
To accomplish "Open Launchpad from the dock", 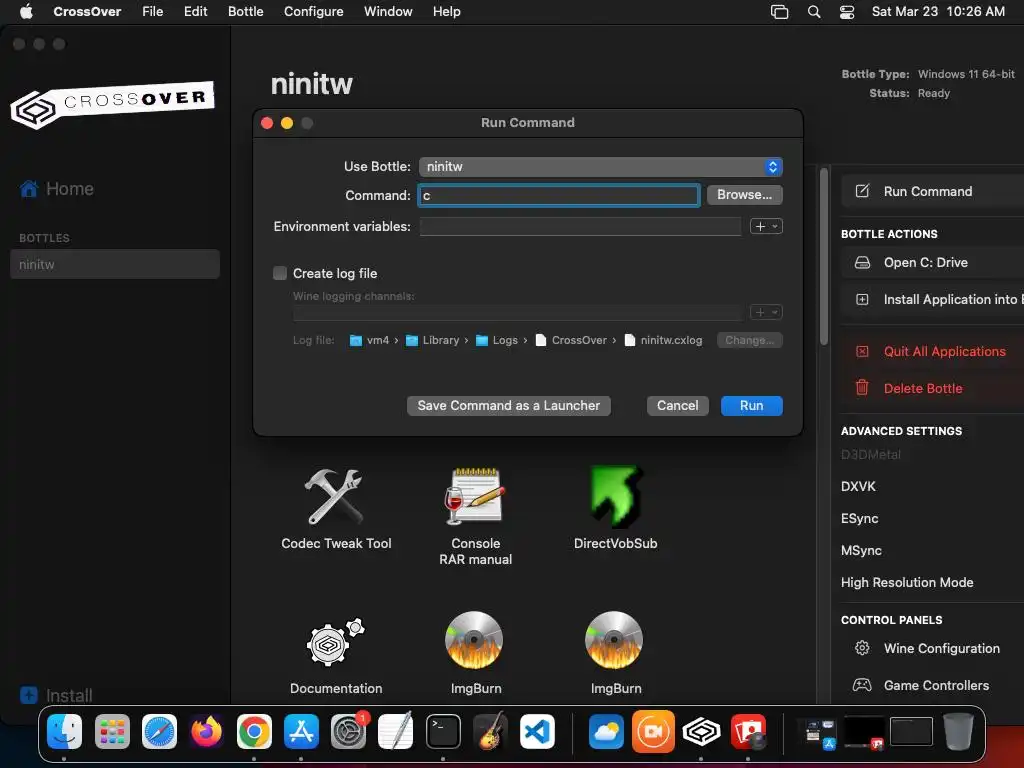I will click(x=112, y=731).
